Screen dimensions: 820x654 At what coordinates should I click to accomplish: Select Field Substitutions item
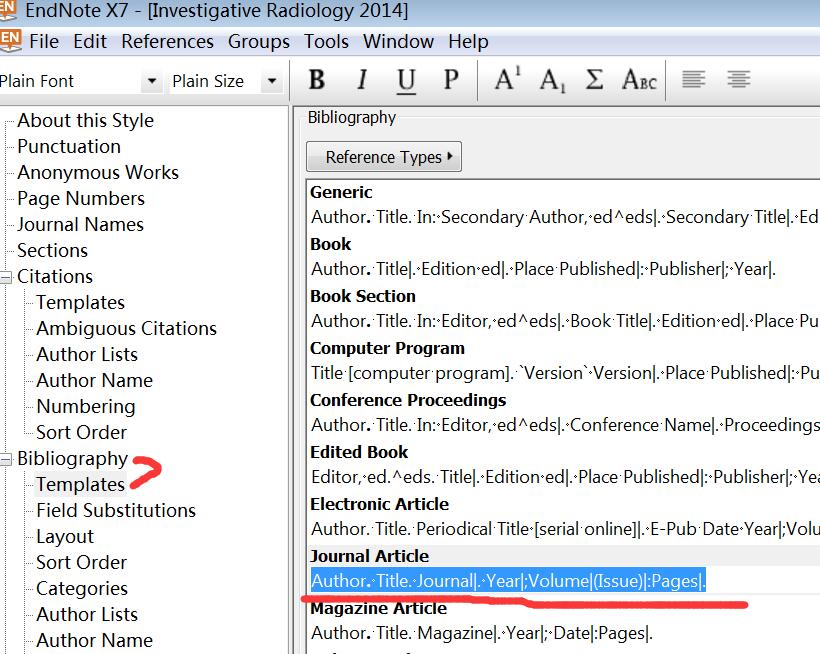pos(116,510)
